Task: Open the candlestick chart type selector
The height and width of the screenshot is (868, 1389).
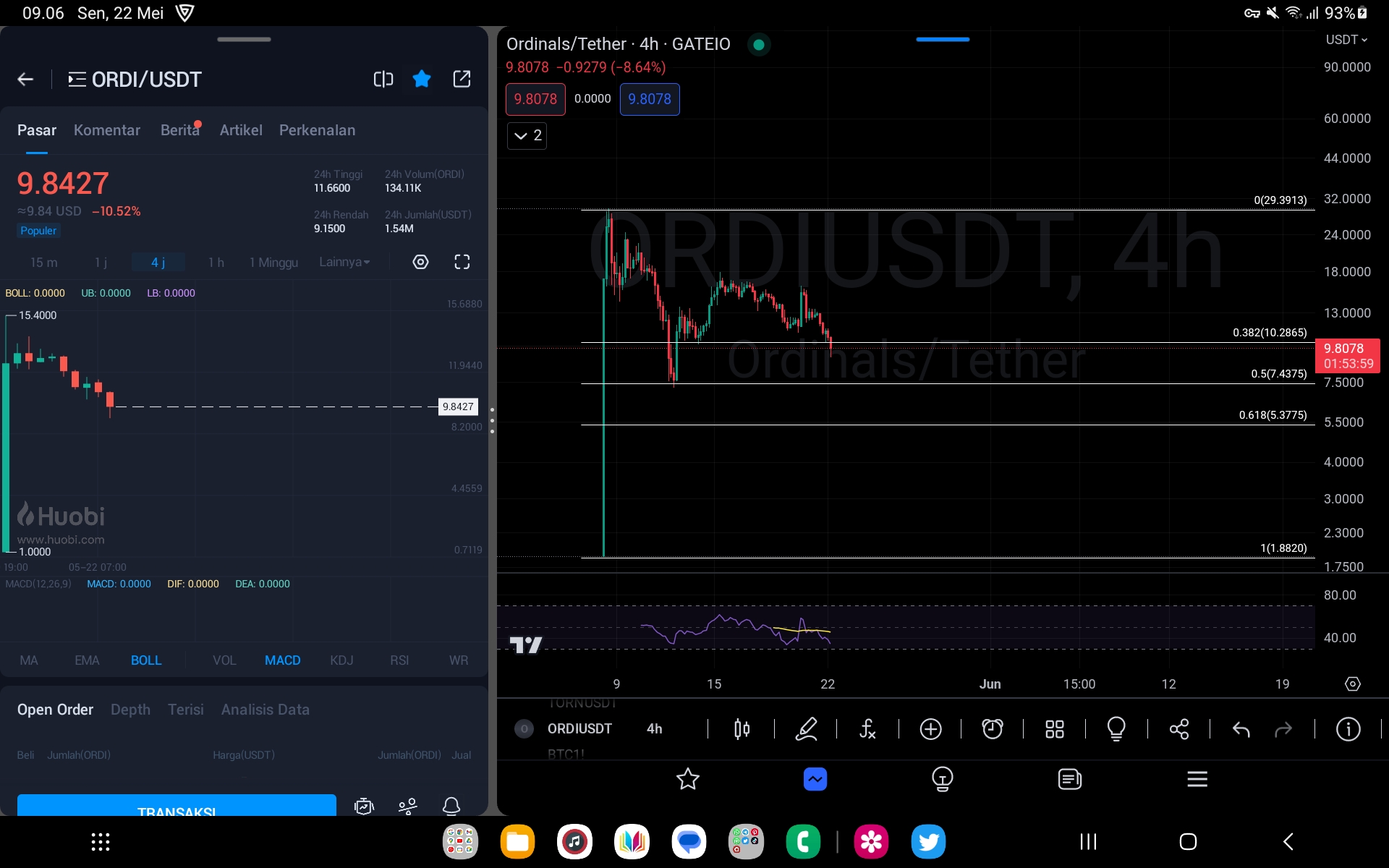Action: (x=742, y=728)
